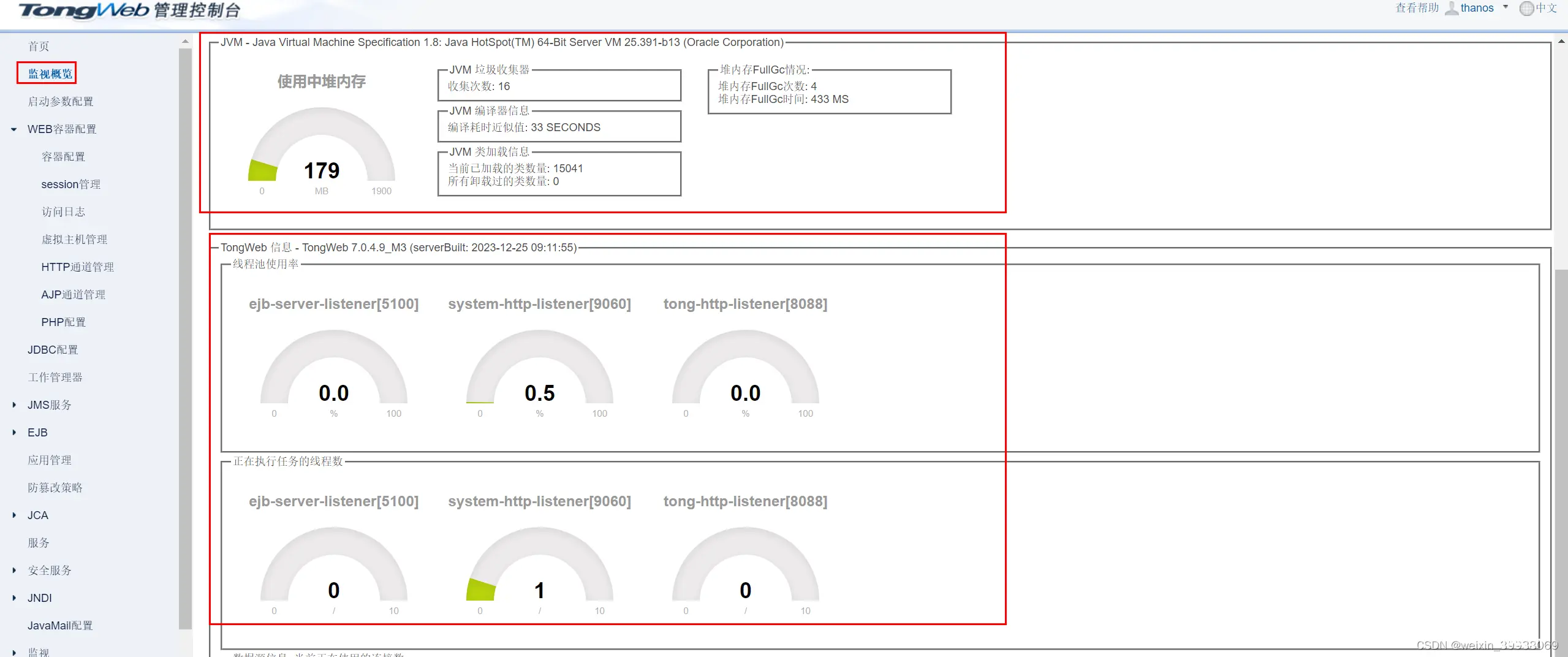Open HTTP通道管理 submenu item

[77, 267]
